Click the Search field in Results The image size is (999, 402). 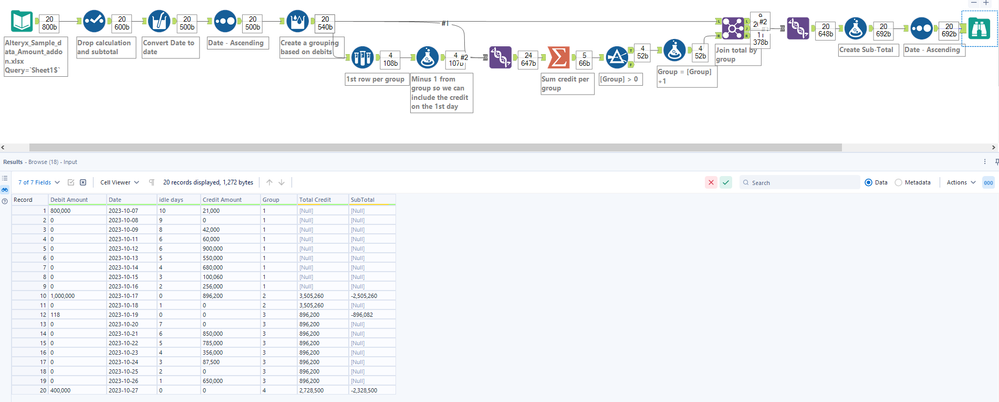798,183
